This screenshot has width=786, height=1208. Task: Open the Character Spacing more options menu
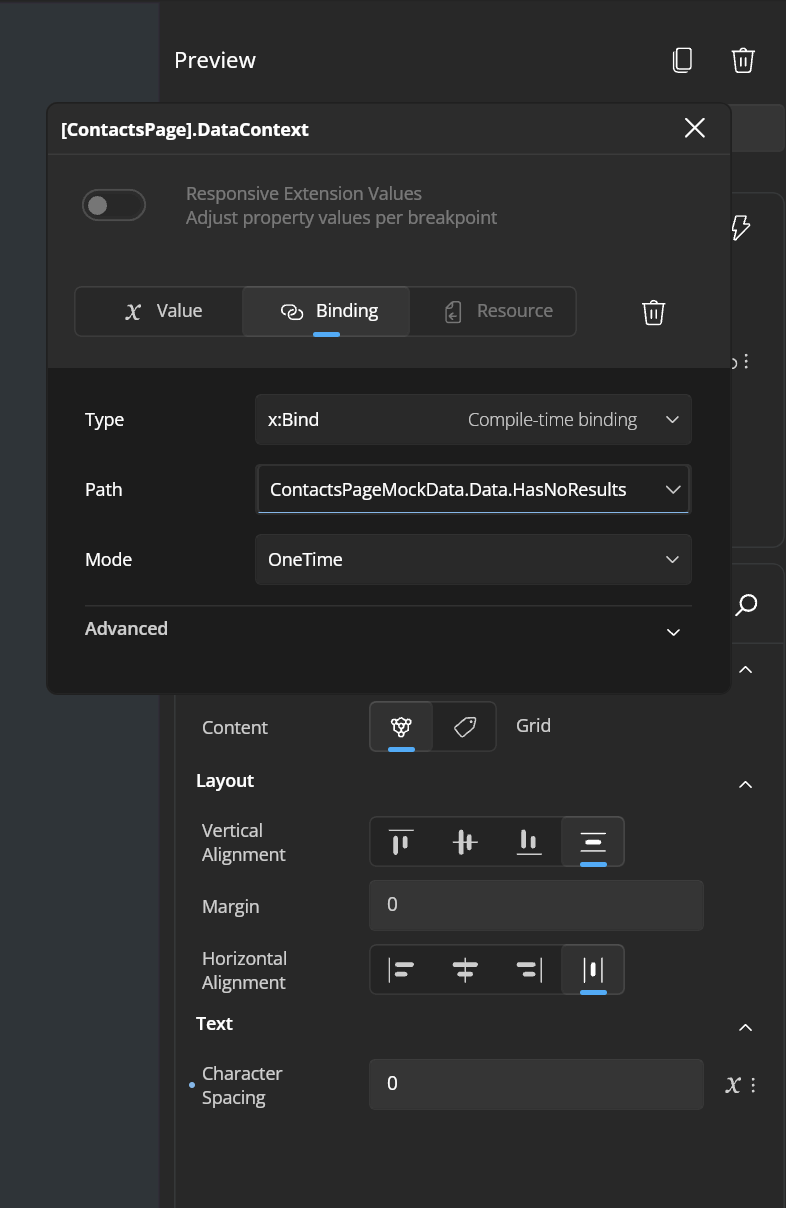coord(753,1085)
